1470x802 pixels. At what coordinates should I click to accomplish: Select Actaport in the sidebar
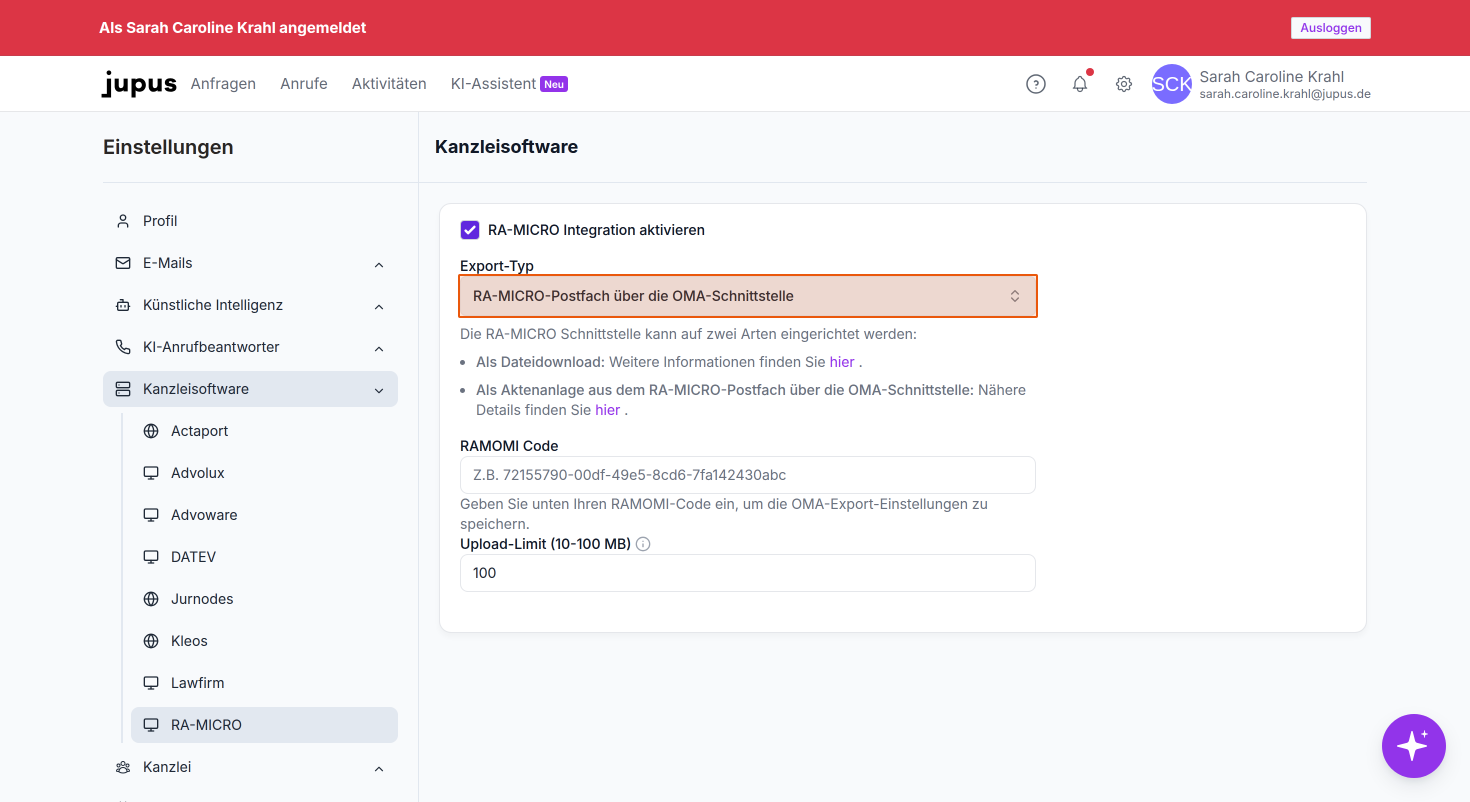[x=264, y=431]
